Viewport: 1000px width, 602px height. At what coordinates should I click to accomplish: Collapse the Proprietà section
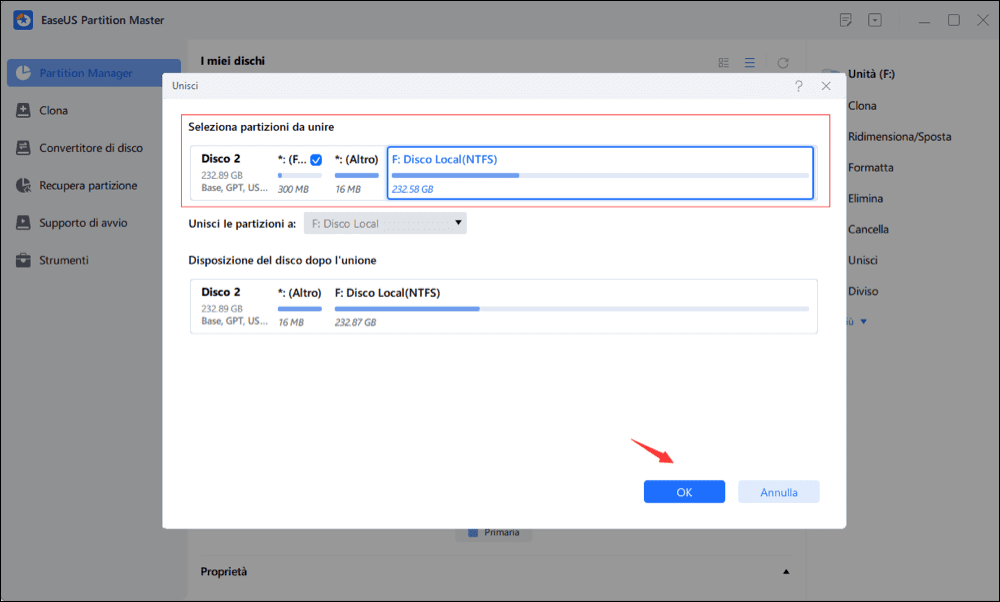coord(786,572)
